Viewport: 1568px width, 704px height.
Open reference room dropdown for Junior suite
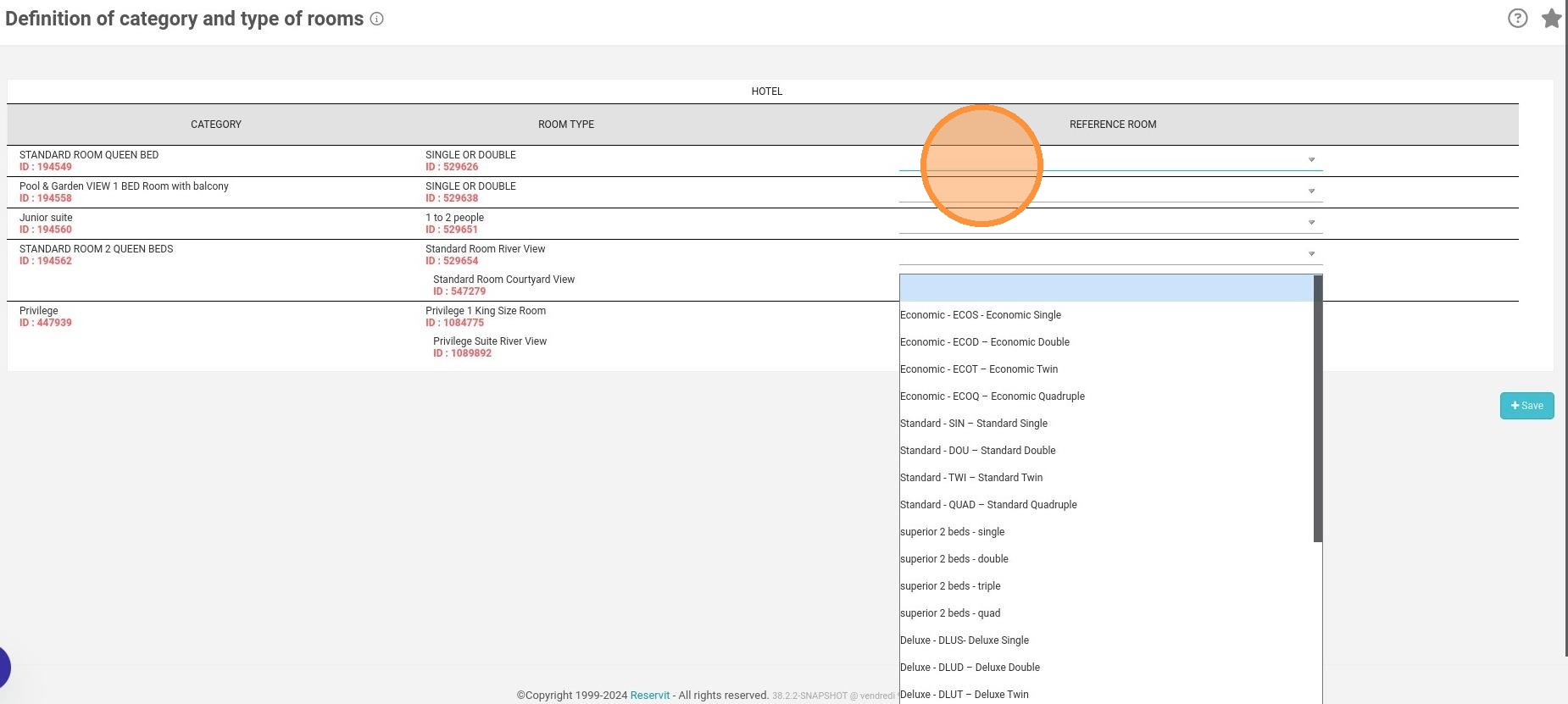(x=1110, y=223)
